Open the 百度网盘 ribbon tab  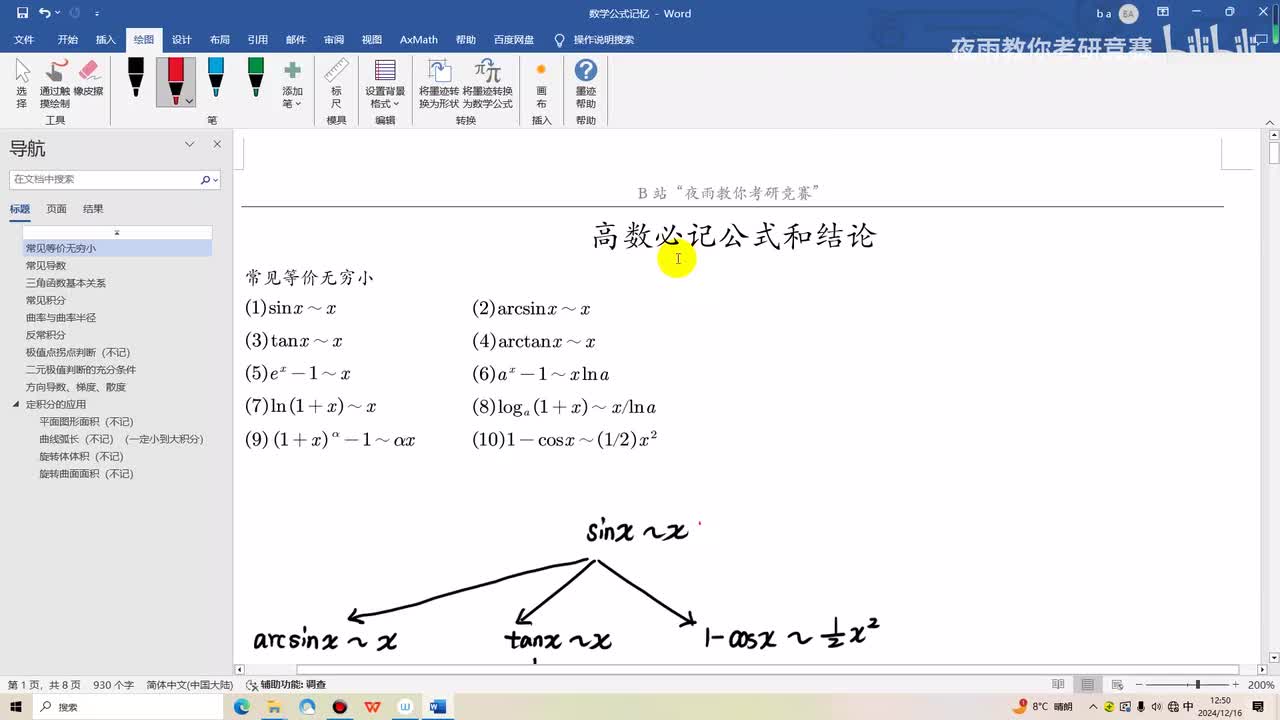[513, 40]
